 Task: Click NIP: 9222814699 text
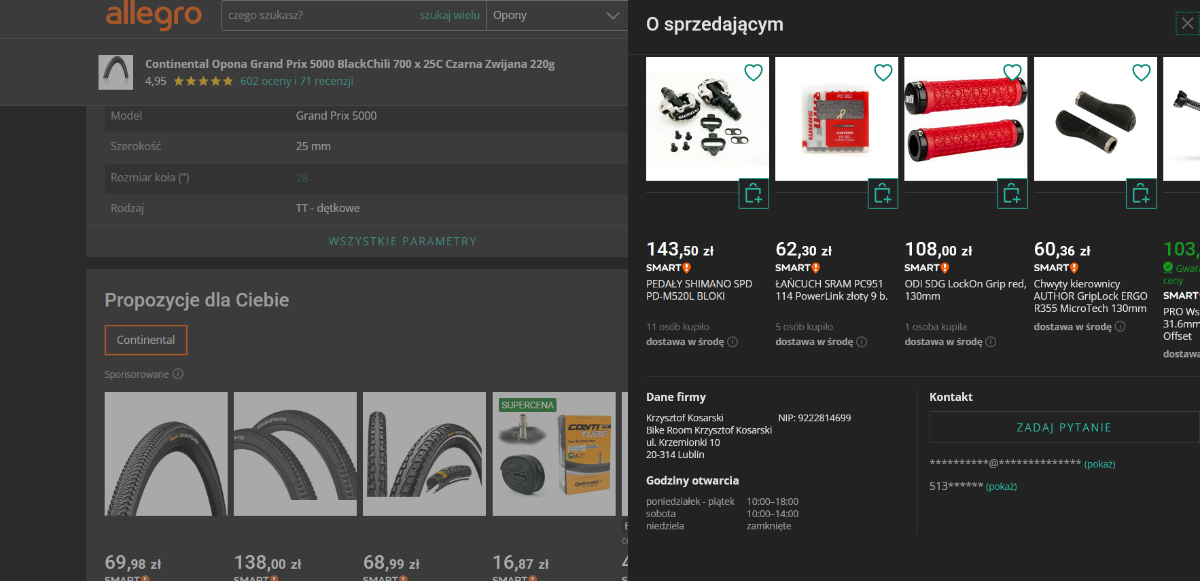[814, 418]
